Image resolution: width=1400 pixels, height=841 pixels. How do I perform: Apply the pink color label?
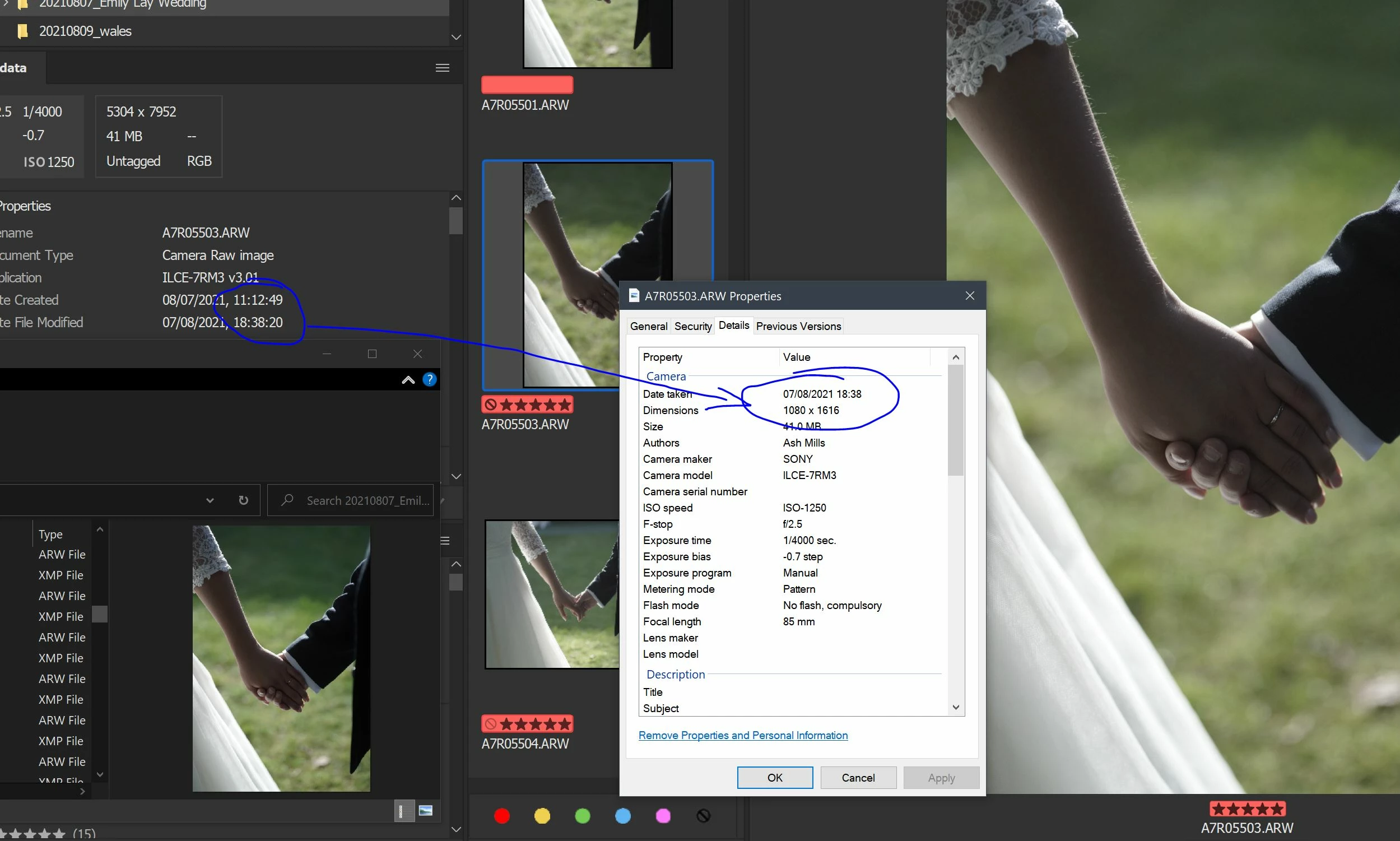(x=662, y=815)
